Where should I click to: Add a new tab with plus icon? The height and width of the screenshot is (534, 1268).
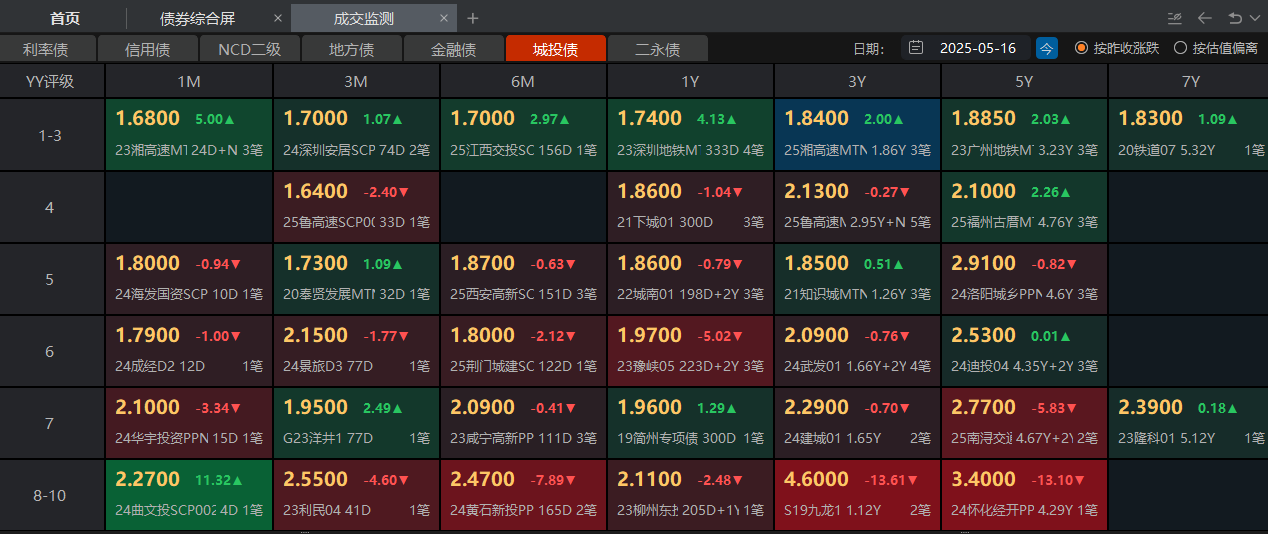(x=473, y=18)
